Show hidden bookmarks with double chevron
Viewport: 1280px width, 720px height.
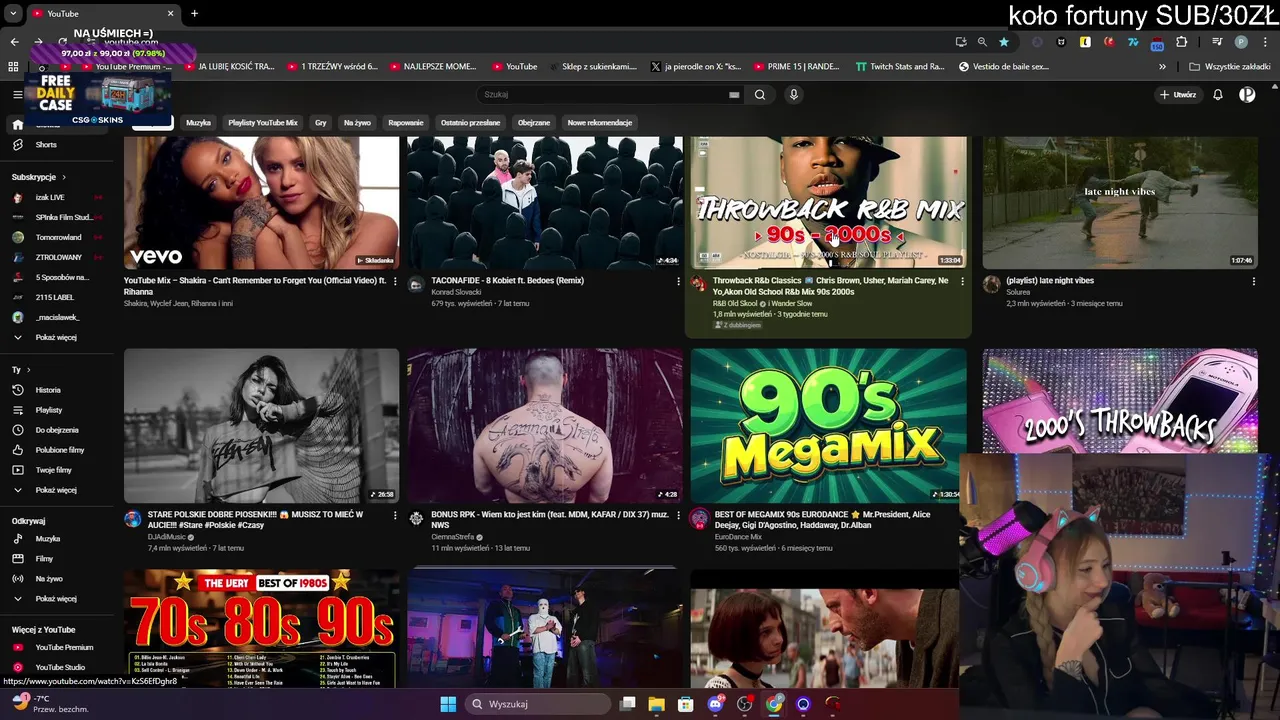click(1162, 67)
